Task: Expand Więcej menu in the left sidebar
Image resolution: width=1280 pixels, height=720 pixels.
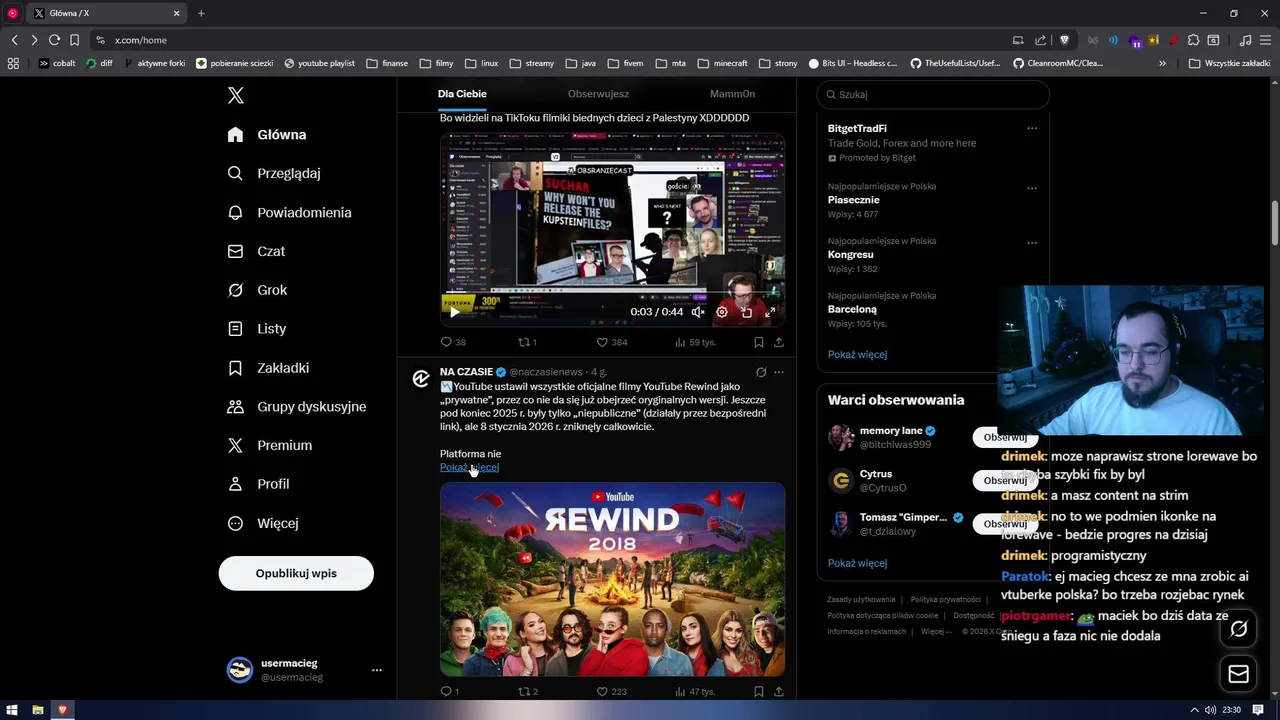Action: click(x=262, y=523)
